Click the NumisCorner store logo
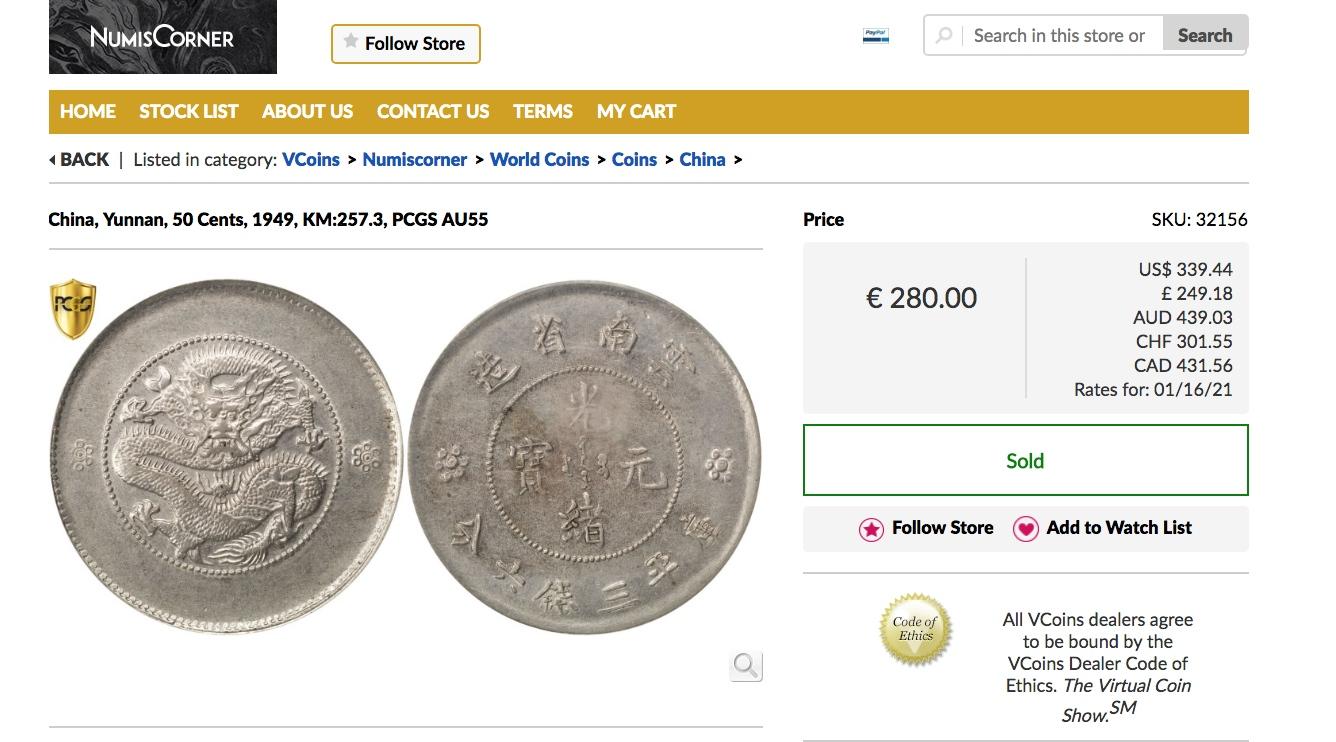Viewport: 1336px width, 742px height. click(163, 37)
